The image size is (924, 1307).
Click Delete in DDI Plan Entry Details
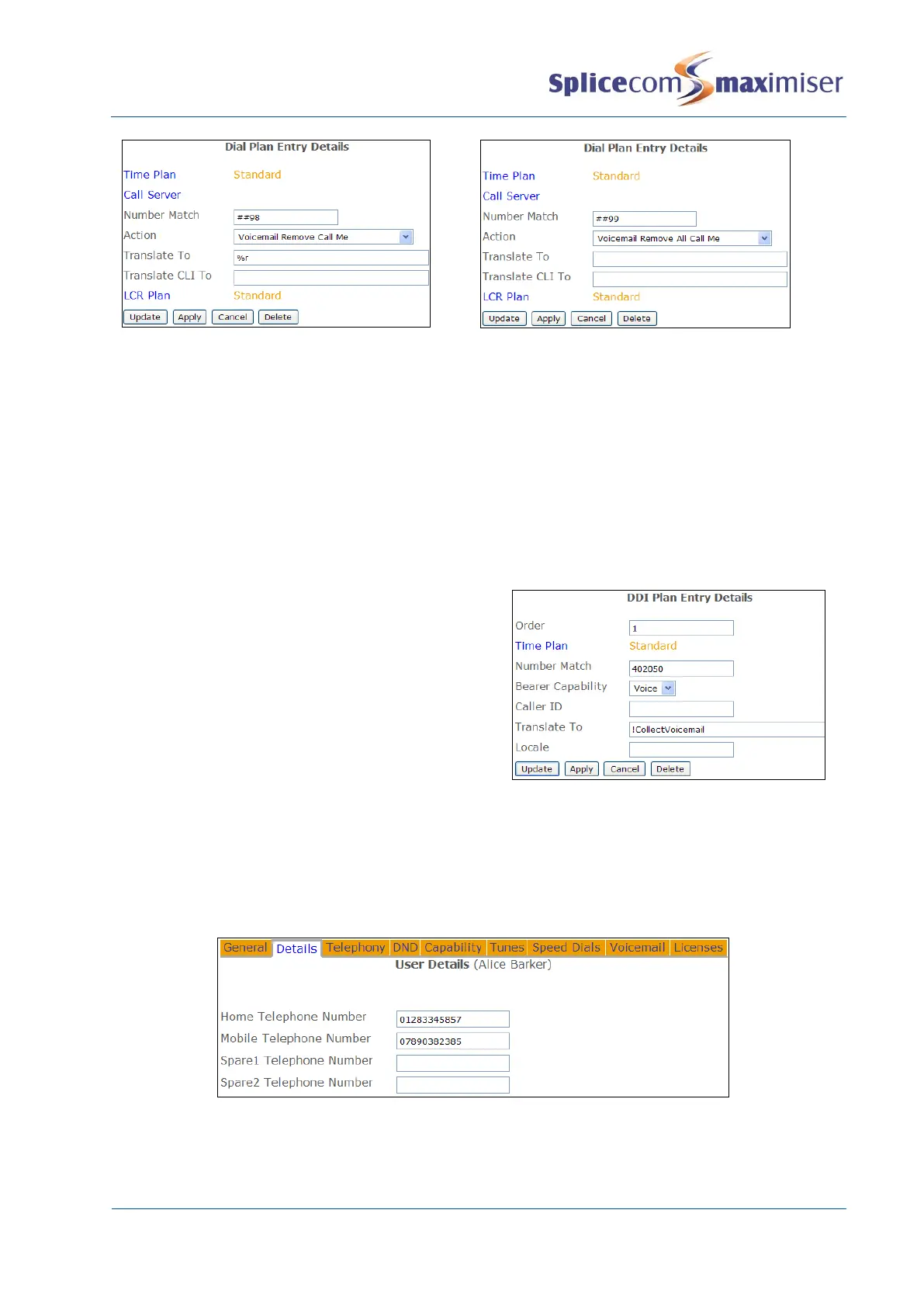(x=670, y=769)
